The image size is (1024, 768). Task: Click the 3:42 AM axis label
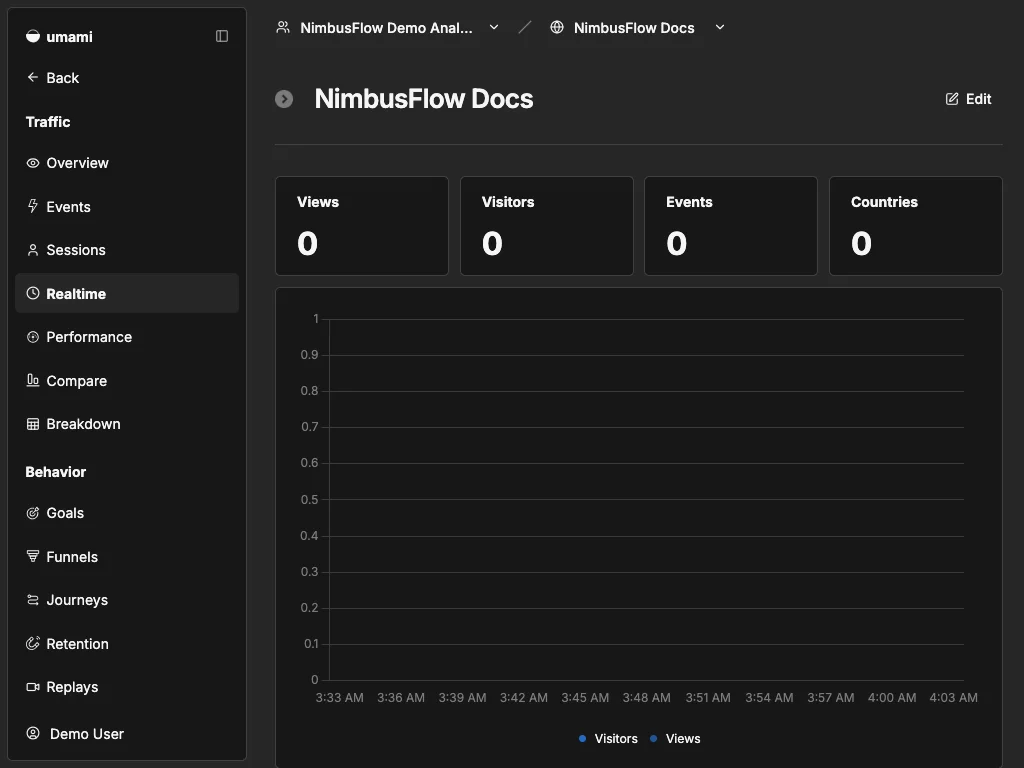point(524,697)
